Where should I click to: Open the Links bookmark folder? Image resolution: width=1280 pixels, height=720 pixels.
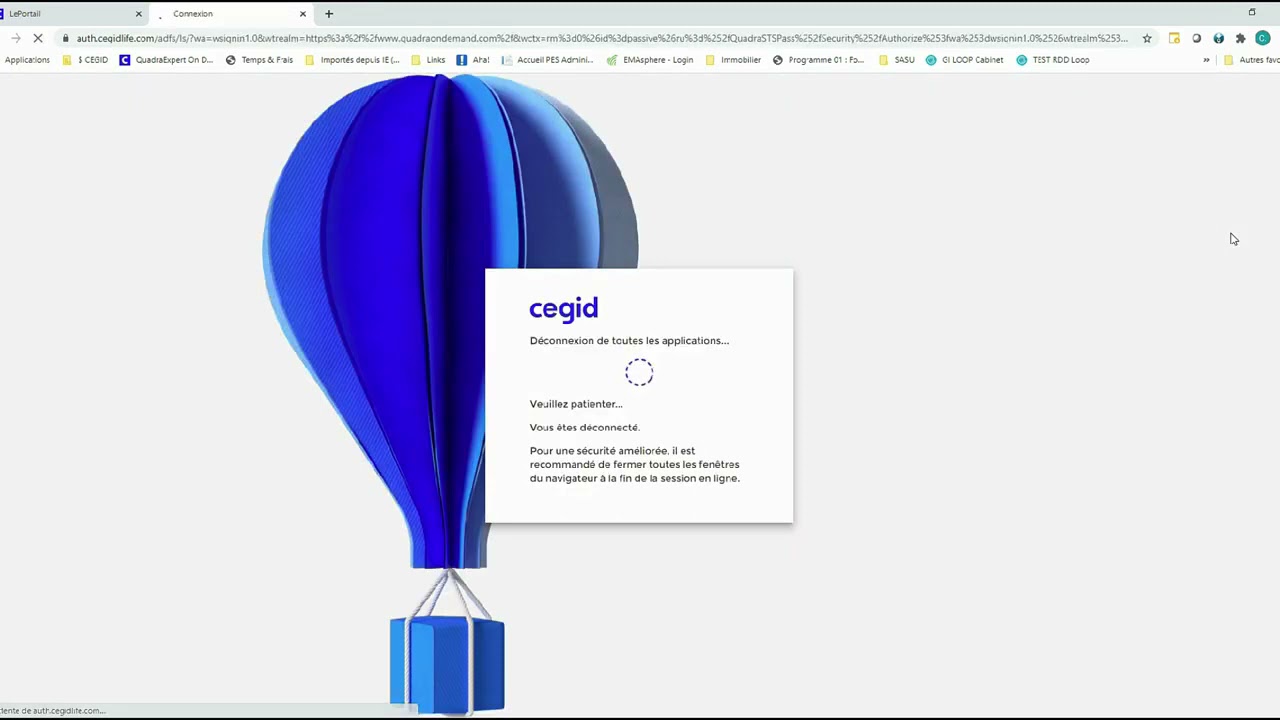pyautogui.click(x=428, y=60)
